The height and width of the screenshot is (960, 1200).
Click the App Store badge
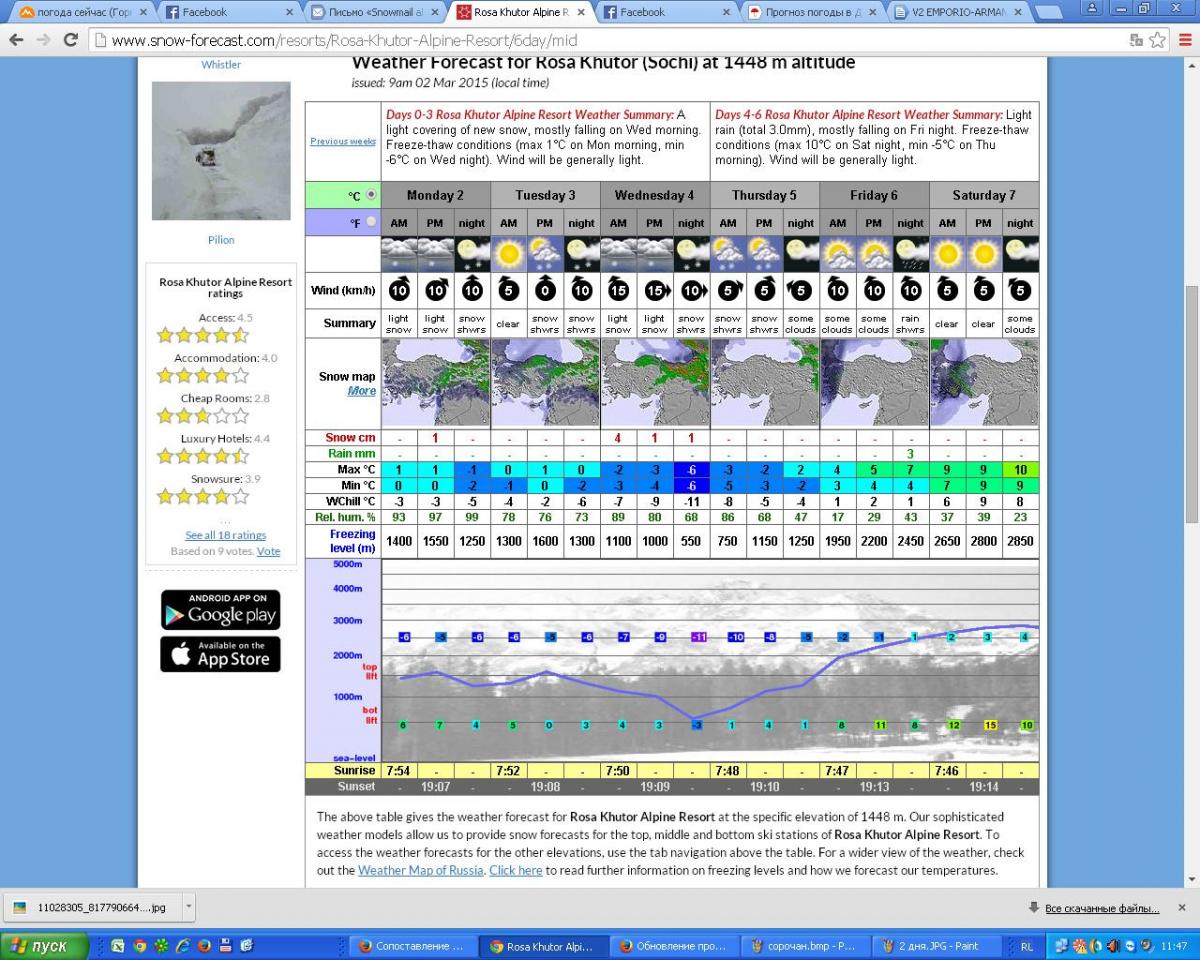(220, 653)
